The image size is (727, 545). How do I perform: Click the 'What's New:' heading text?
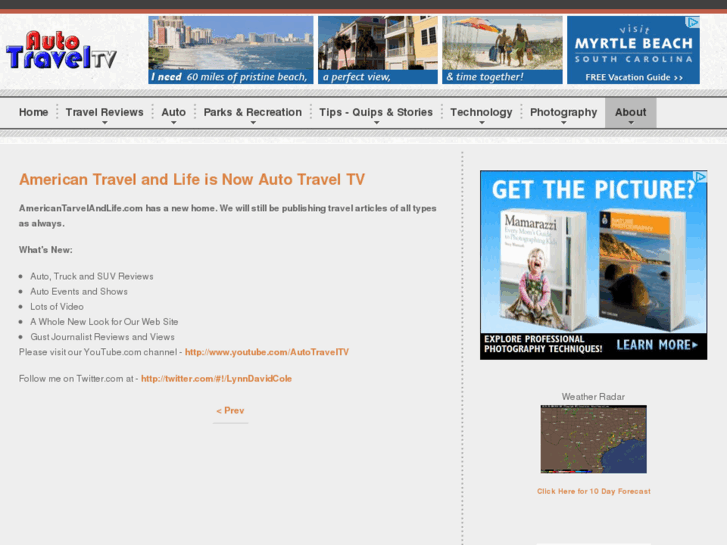coord(45,250)
